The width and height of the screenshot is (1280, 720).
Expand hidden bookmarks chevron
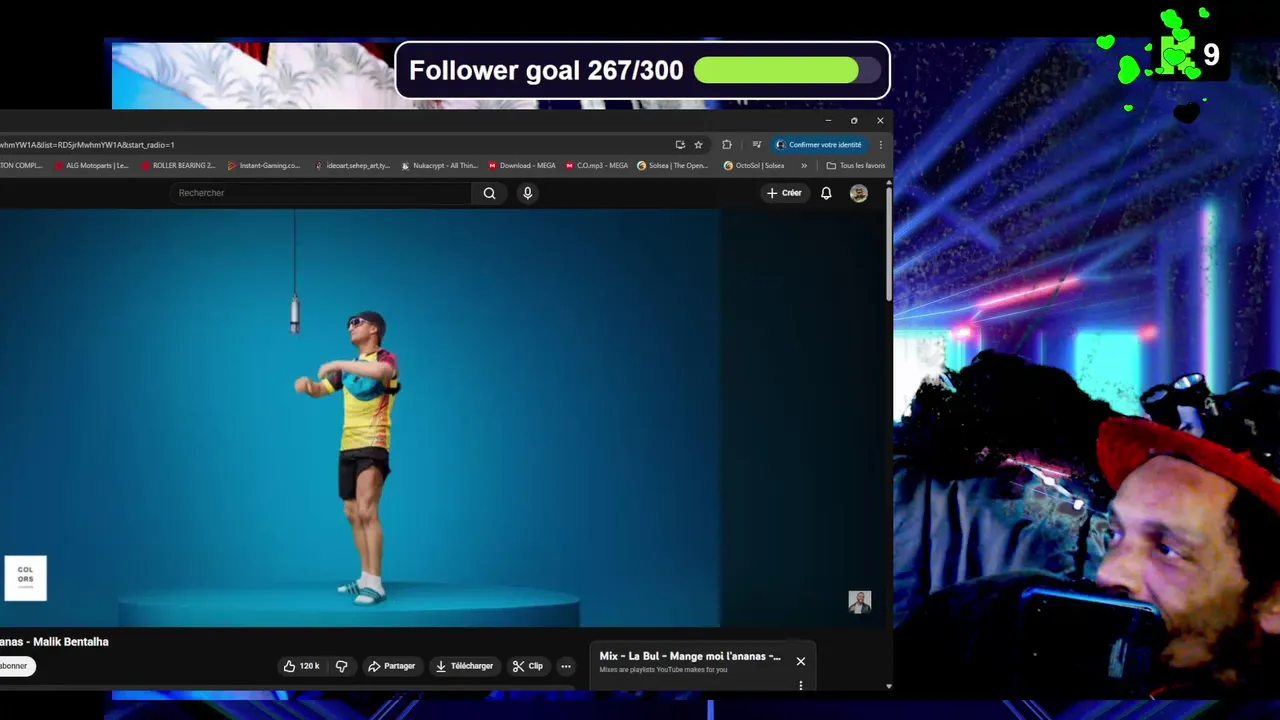(804, 166)
